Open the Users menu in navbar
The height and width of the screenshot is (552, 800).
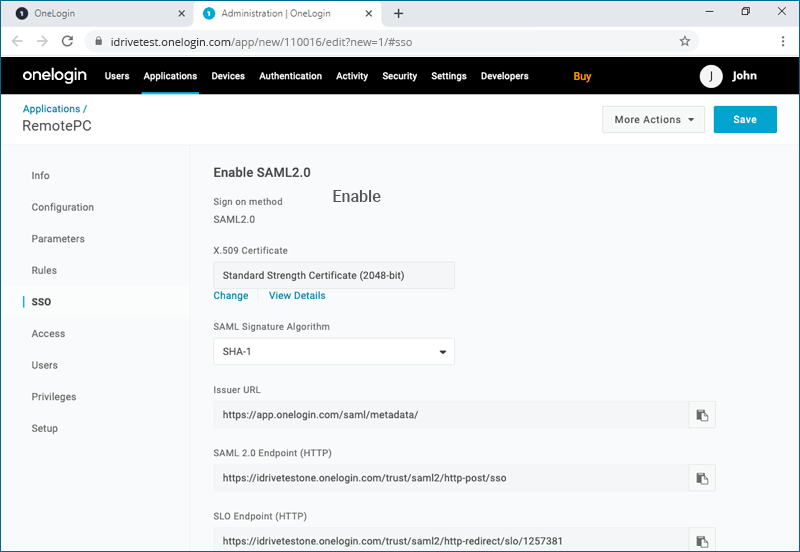(117, 76)
